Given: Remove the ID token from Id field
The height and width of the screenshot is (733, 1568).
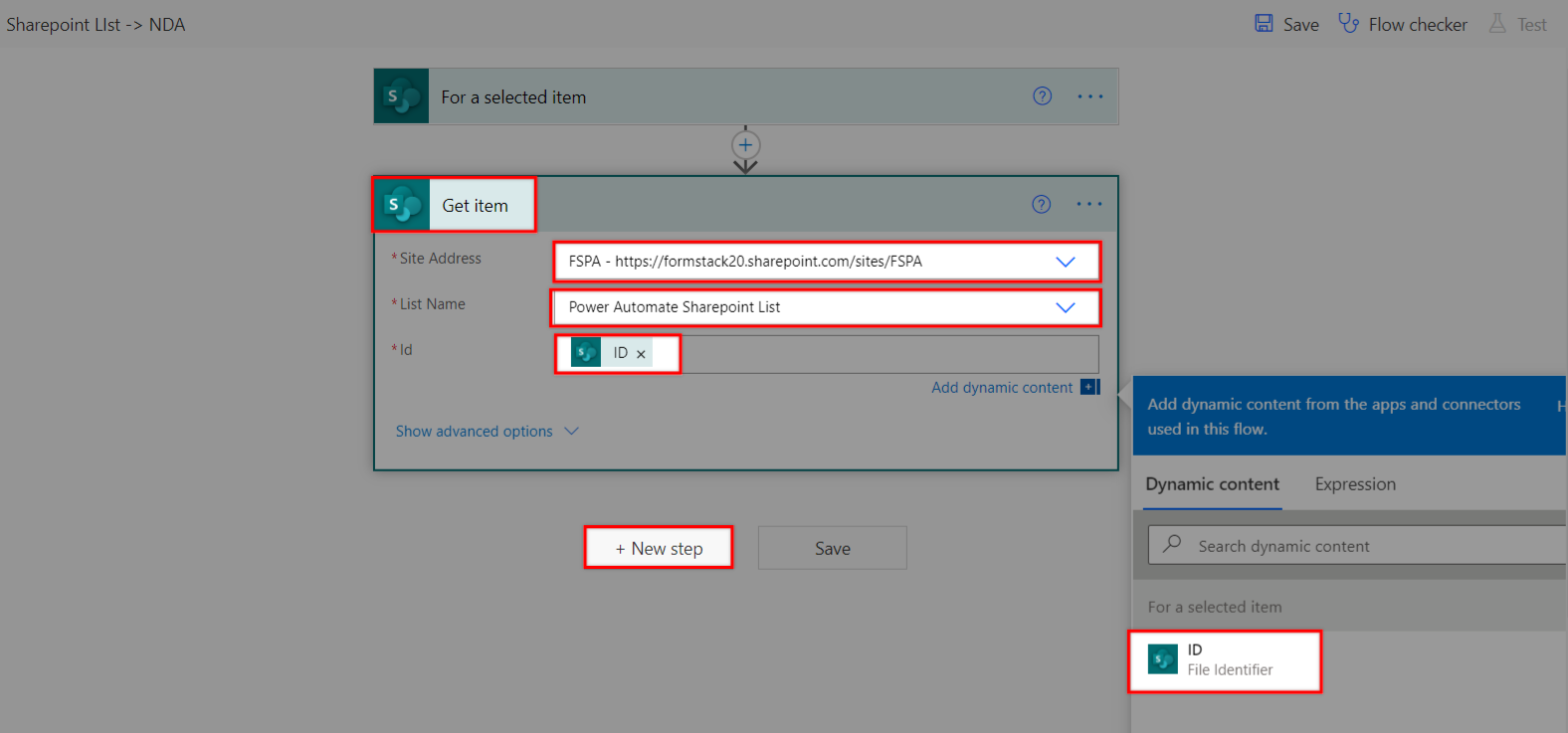Looking at the screenshot, I should (641, 354).
